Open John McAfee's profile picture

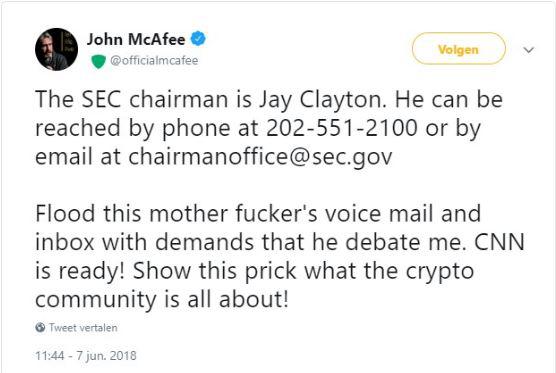[56, 49]
